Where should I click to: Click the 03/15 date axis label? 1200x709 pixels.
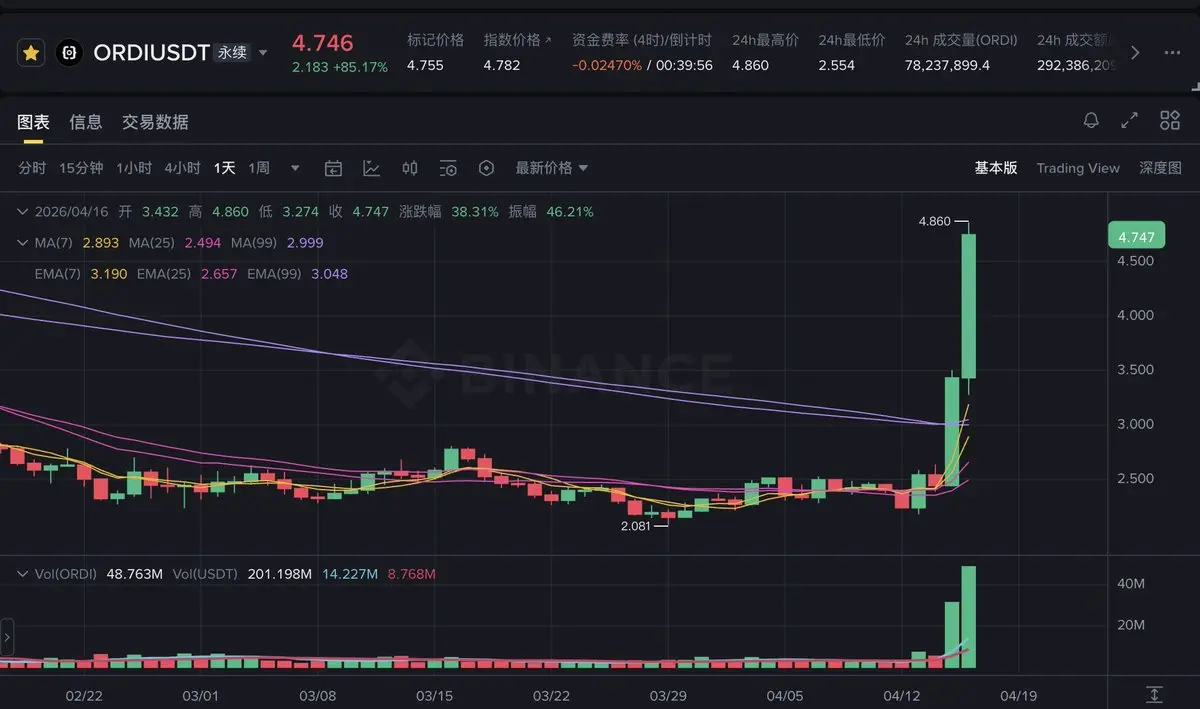pyautogui.click(x=434, y=694)
